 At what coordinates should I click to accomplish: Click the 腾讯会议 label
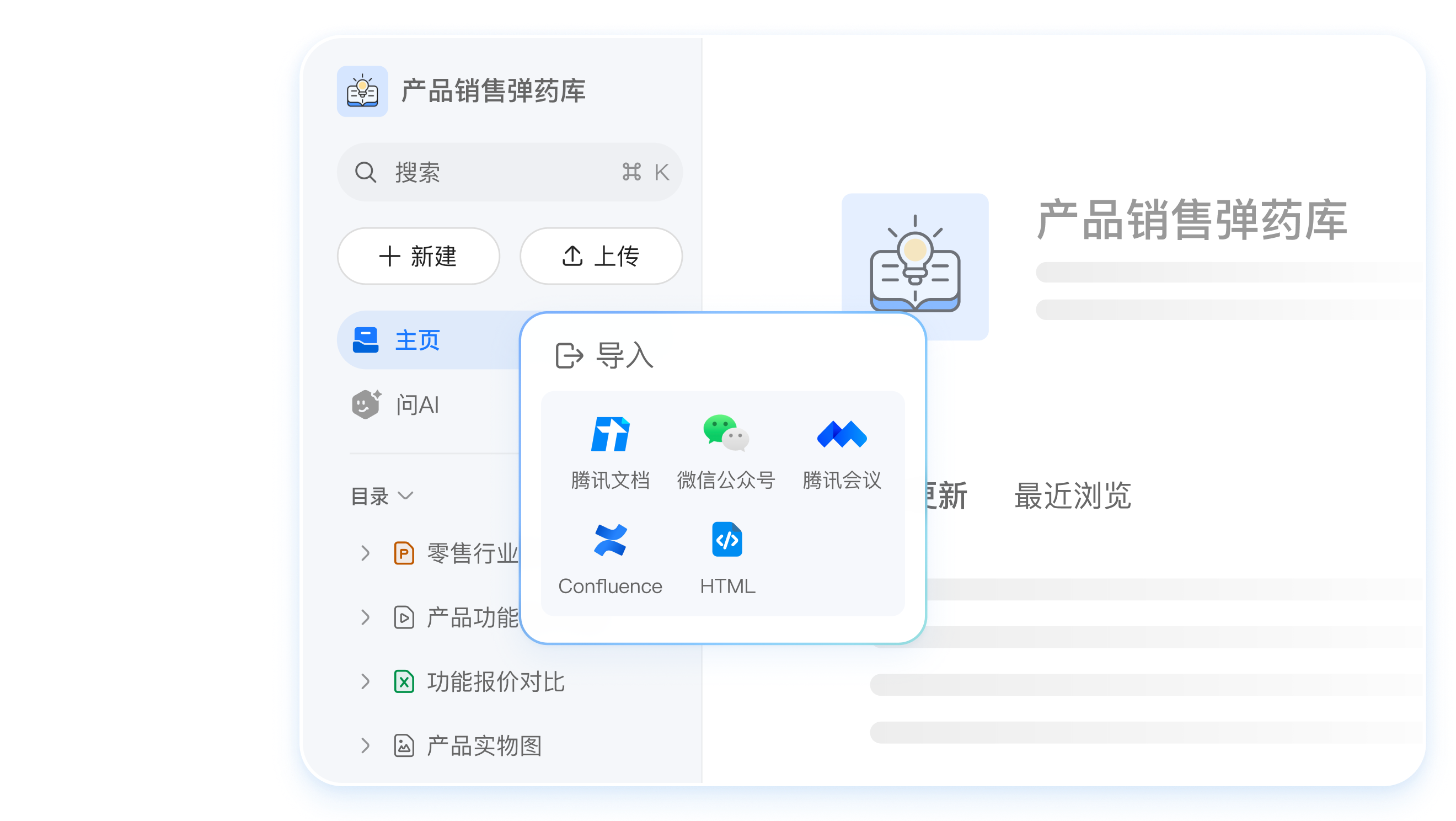[842, 481]
